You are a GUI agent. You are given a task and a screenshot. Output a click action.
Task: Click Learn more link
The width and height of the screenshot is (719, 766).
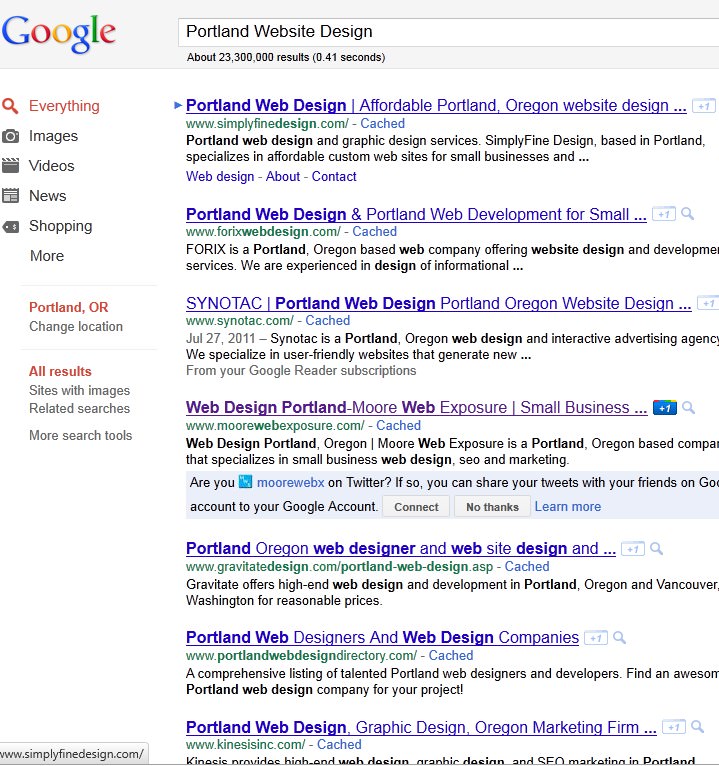coord(568,507)
